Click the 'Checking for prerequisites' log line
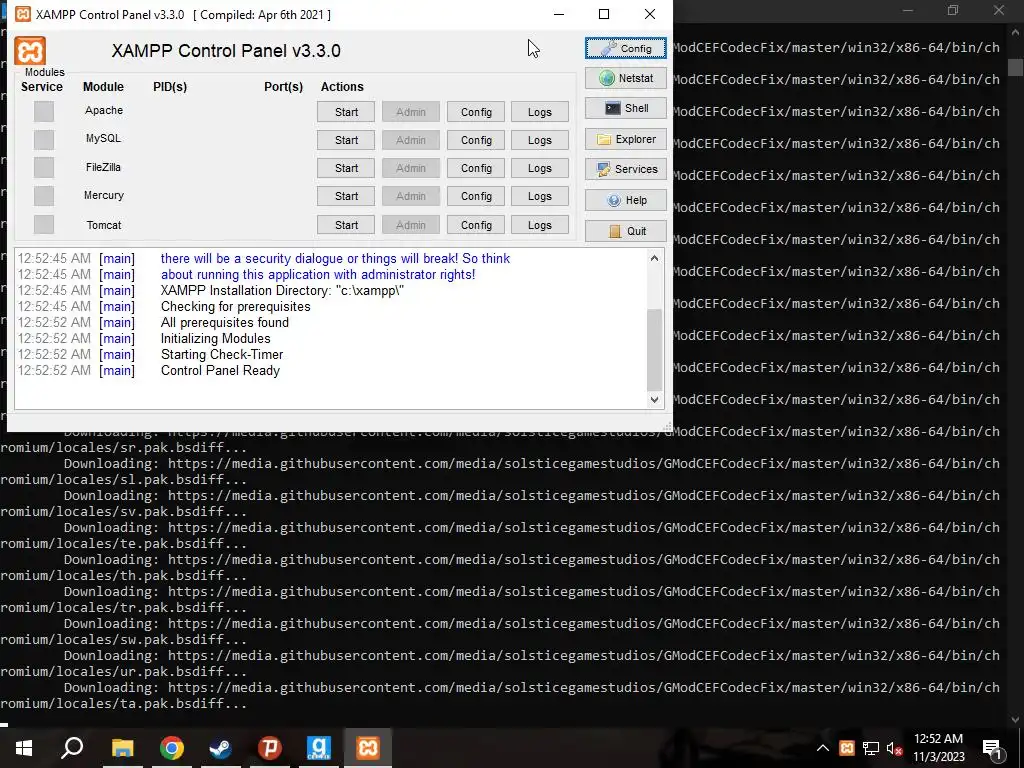This screenshot has height=768, width=1024. click(x=236, y=306)
